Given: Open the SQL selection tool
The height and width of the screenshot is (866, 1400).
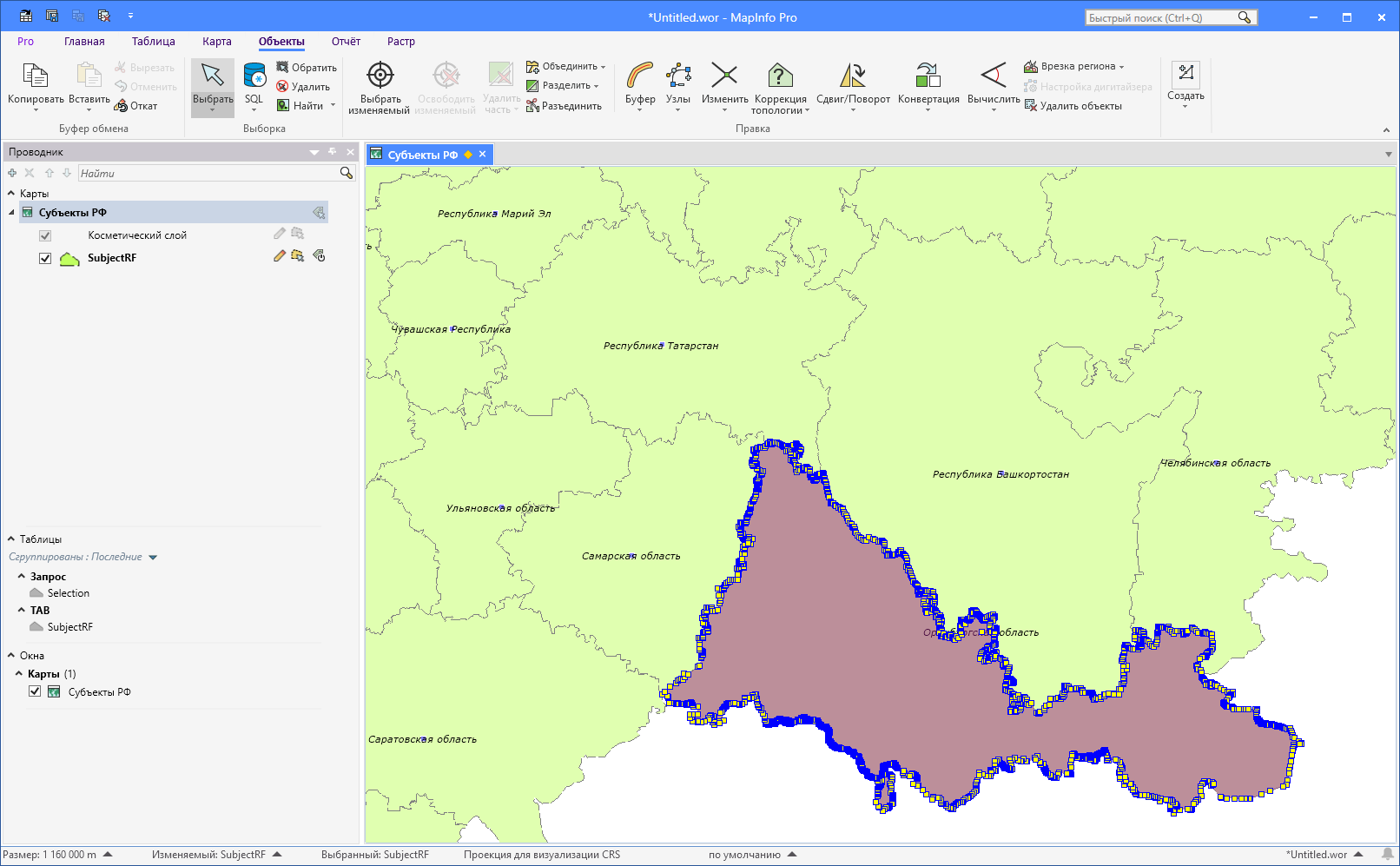Looking at the screenshot, I should (254, 76).
